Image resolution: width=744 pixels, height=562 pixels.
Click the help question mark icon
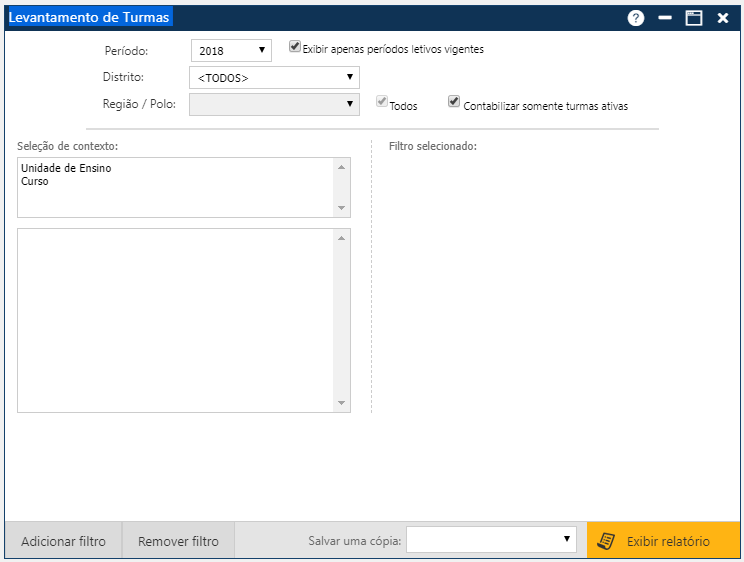636,18
